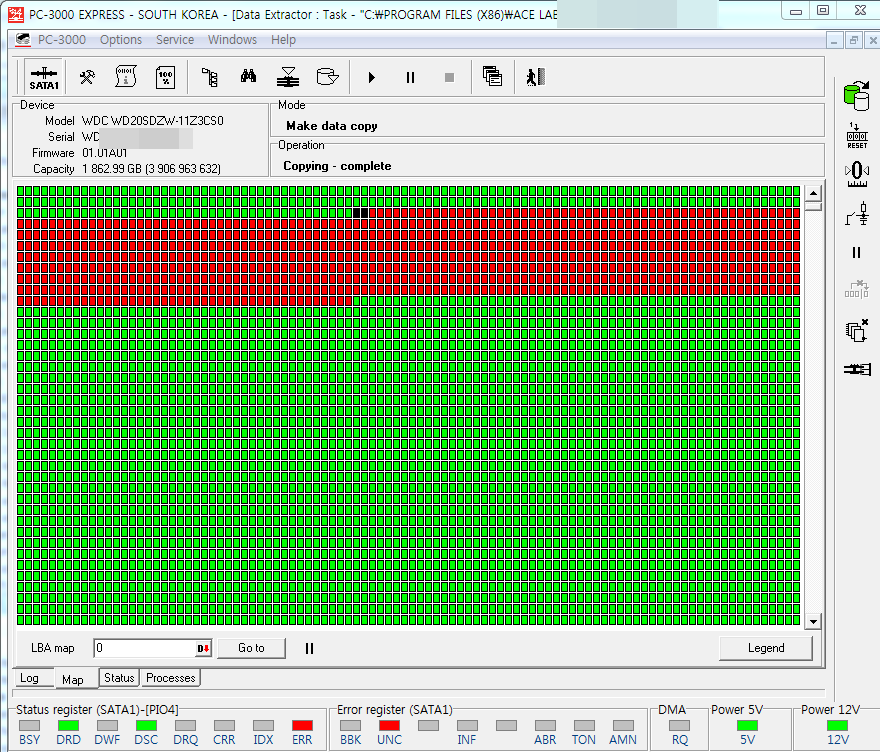
Task: Switch to the Processes tab
Action: [x=171, y=678]
